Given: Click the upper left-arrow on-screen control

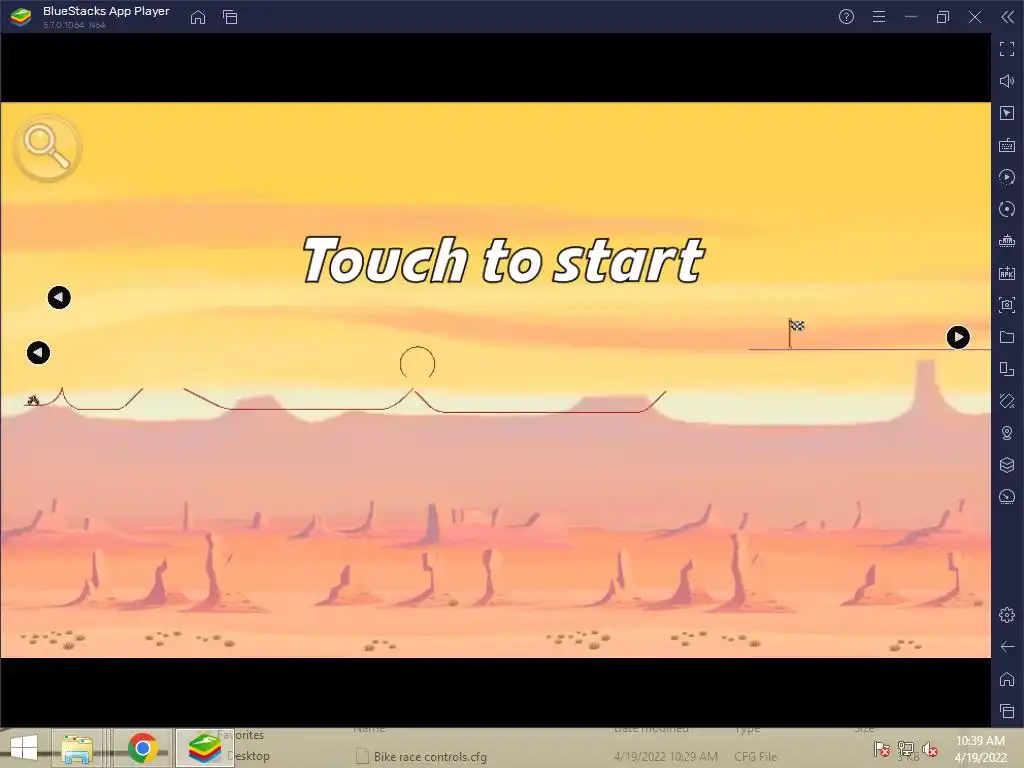Looking at the screenshot, I should (59, 298).
